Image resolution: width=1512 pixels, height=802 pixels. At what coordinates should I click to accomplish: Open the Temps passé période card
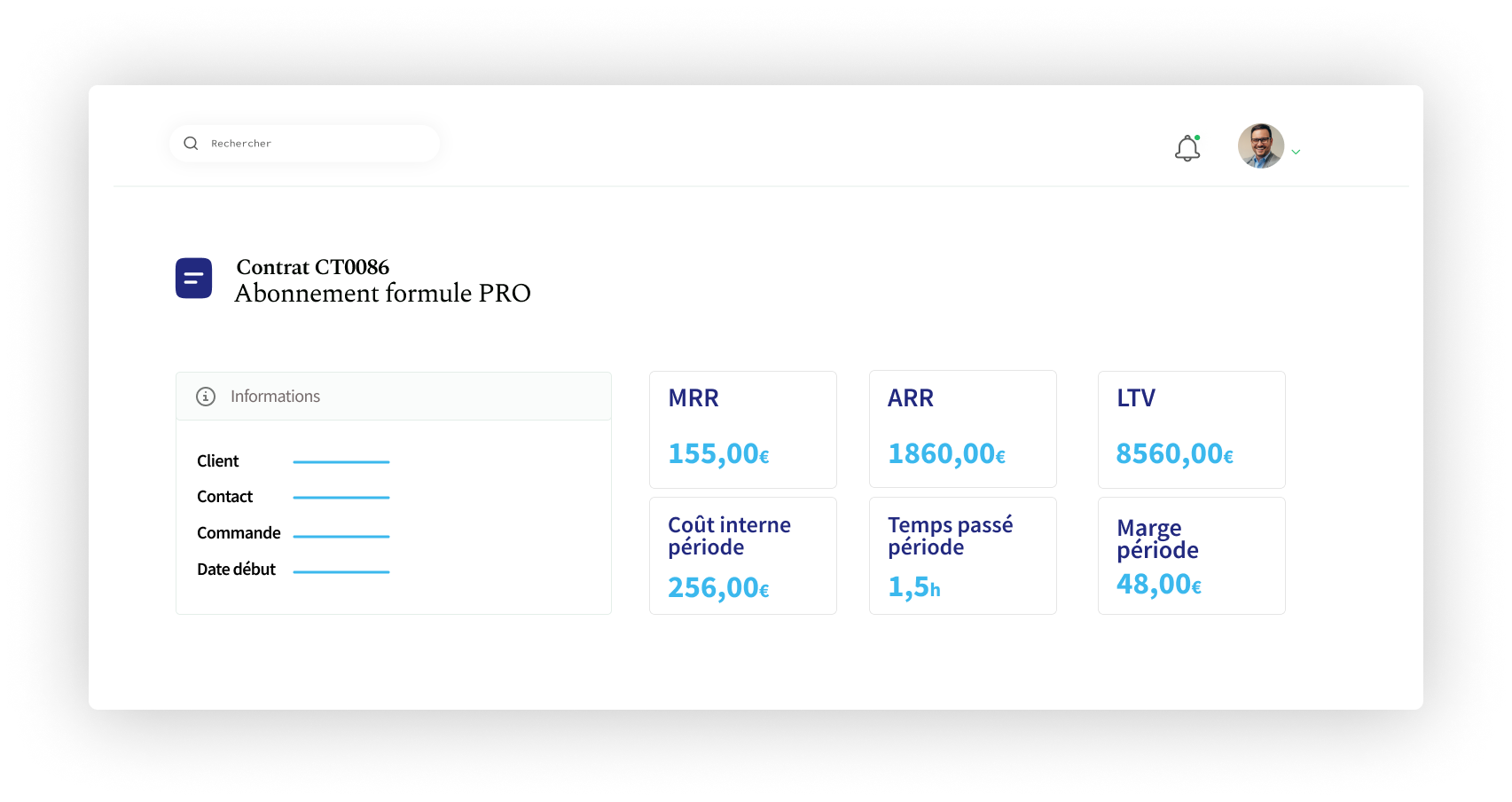pyautogui.click(x=963, y=555)
